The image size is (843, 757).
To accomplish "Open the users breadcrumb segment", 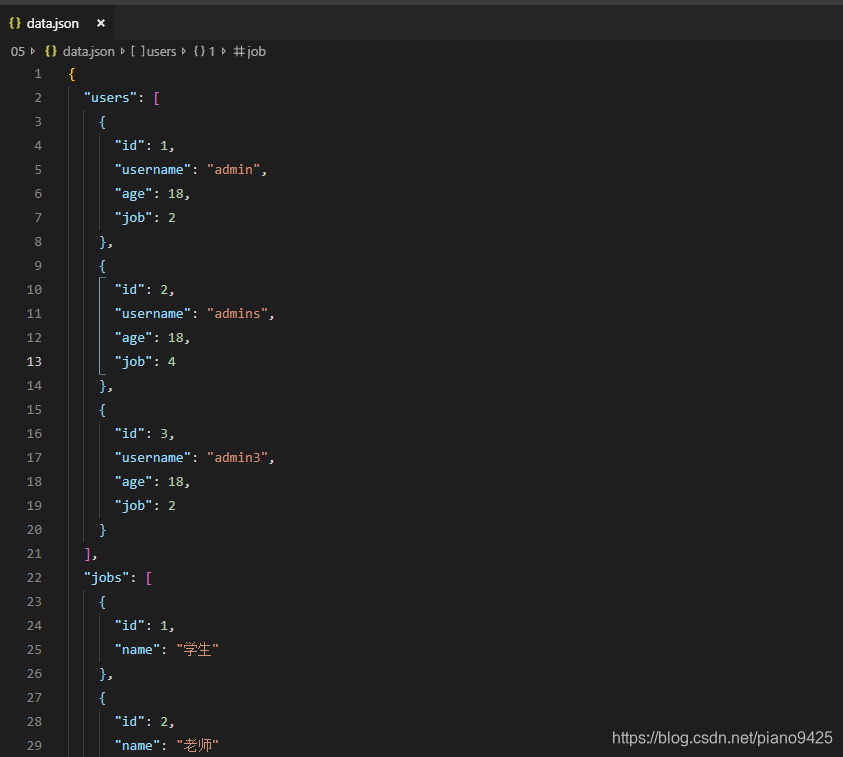I will pos(162,52).
